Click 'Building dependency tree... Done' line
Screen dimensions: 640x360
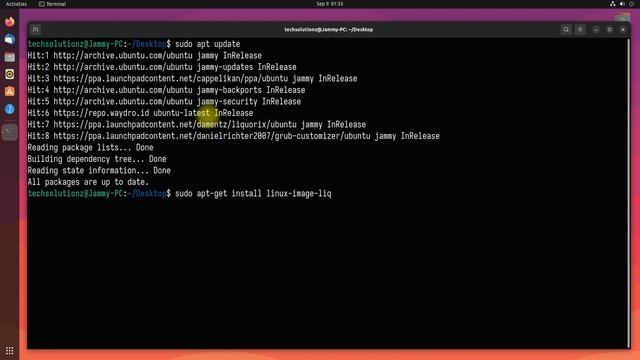point(97,159)
